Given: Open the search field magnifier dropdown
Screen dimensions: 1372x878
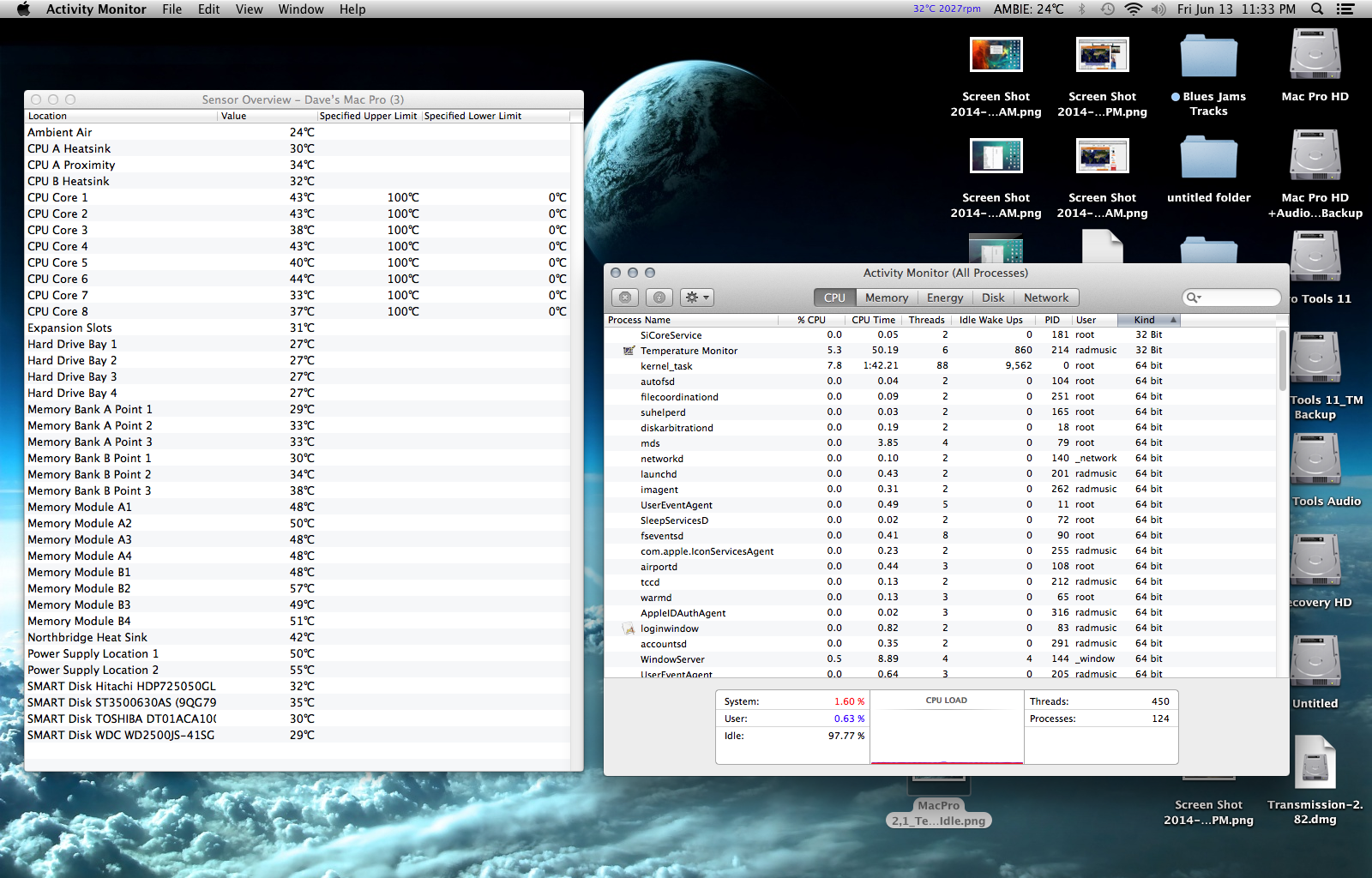Looking at the screenshot, I should [x=1194, y=298].
